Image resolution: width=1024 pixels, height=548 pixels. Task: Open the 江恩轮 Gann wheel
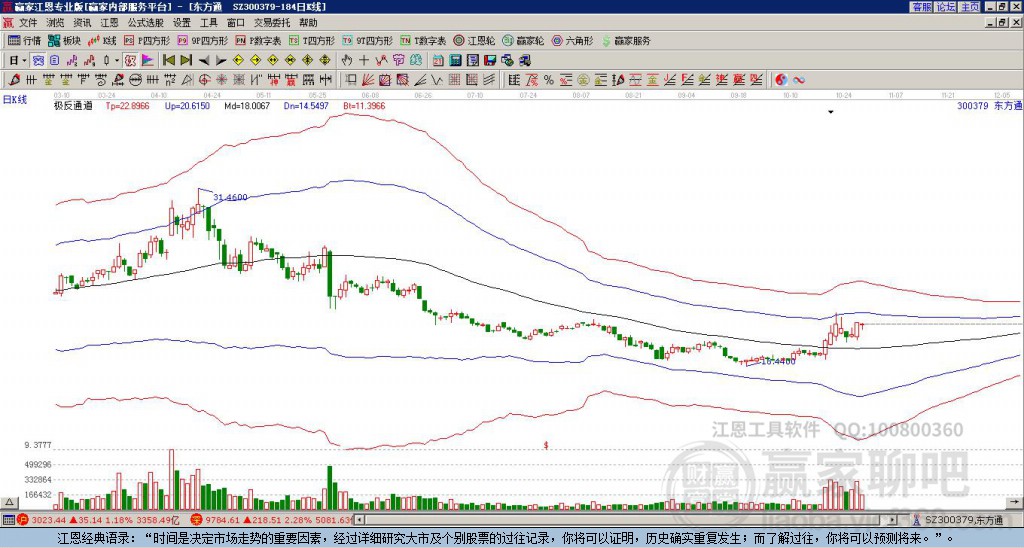tap(474, 40)
